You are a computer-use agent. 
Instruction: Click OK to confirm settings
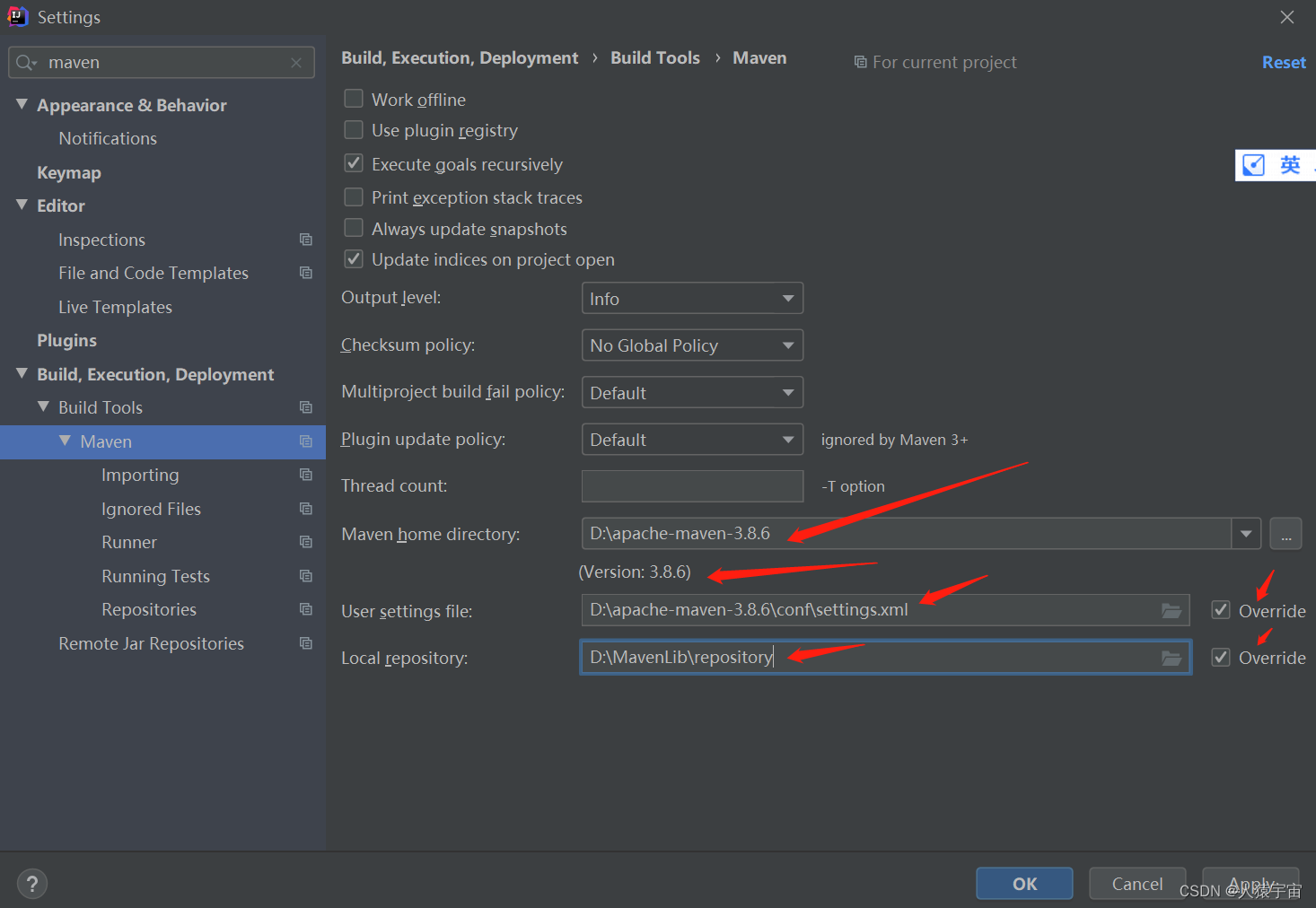[x=1024, y=884]
